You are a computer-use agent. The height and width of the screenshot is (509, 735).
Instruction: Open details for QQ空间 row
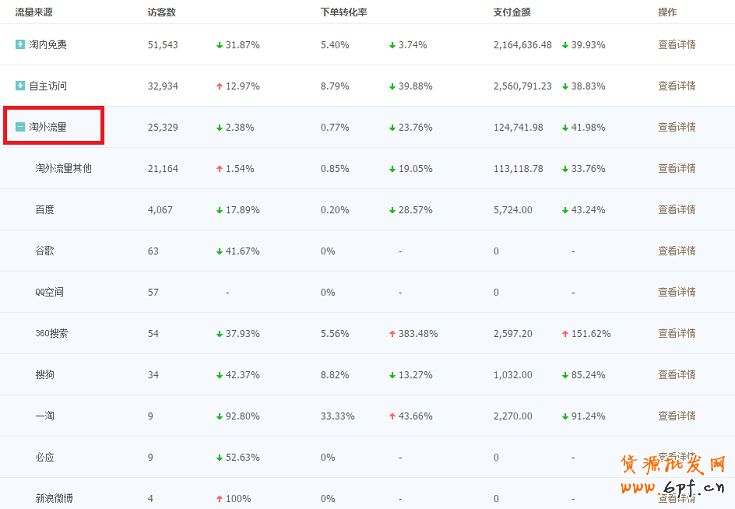point(676,292)
